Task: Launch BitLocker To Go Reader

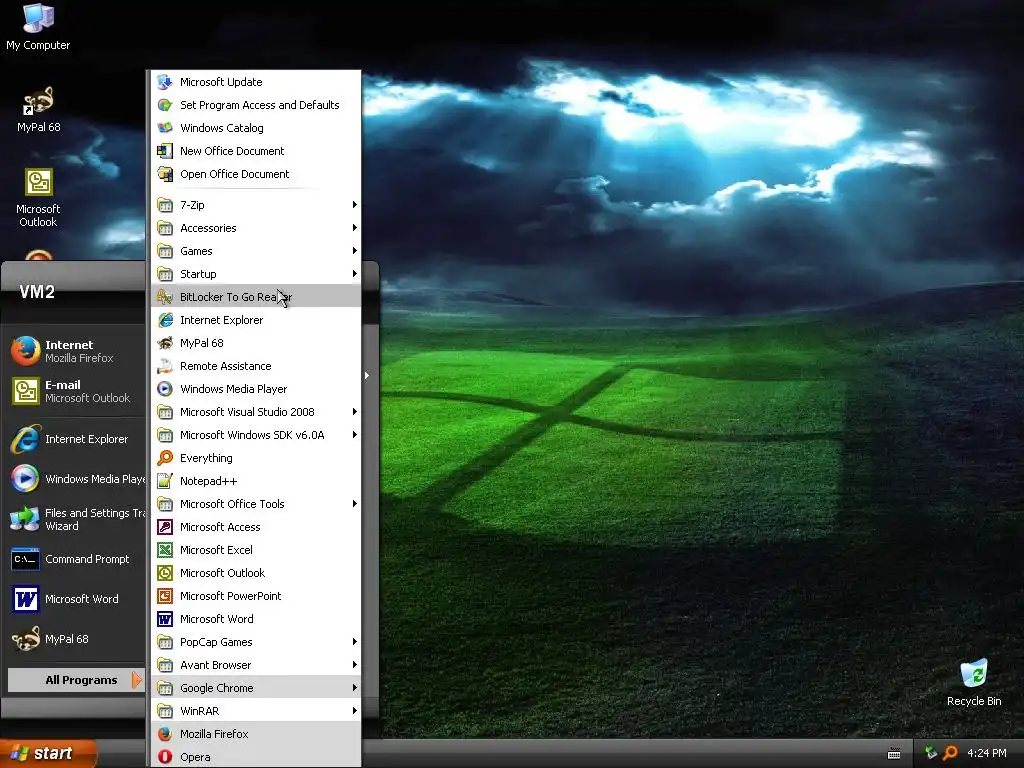Action: pyautogui.click(x=256, y=296)
